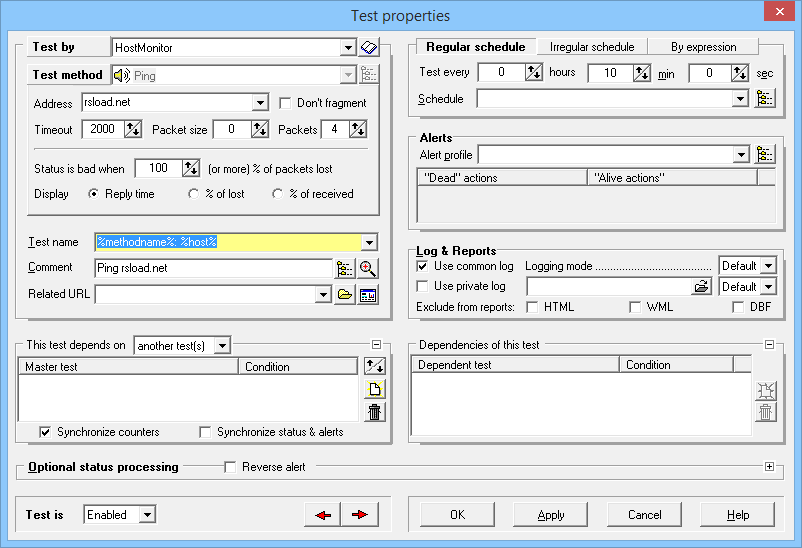Open schedule editor icon beside Schedule field
Viewport: 802px width, 548px height.
click(765, 98)
